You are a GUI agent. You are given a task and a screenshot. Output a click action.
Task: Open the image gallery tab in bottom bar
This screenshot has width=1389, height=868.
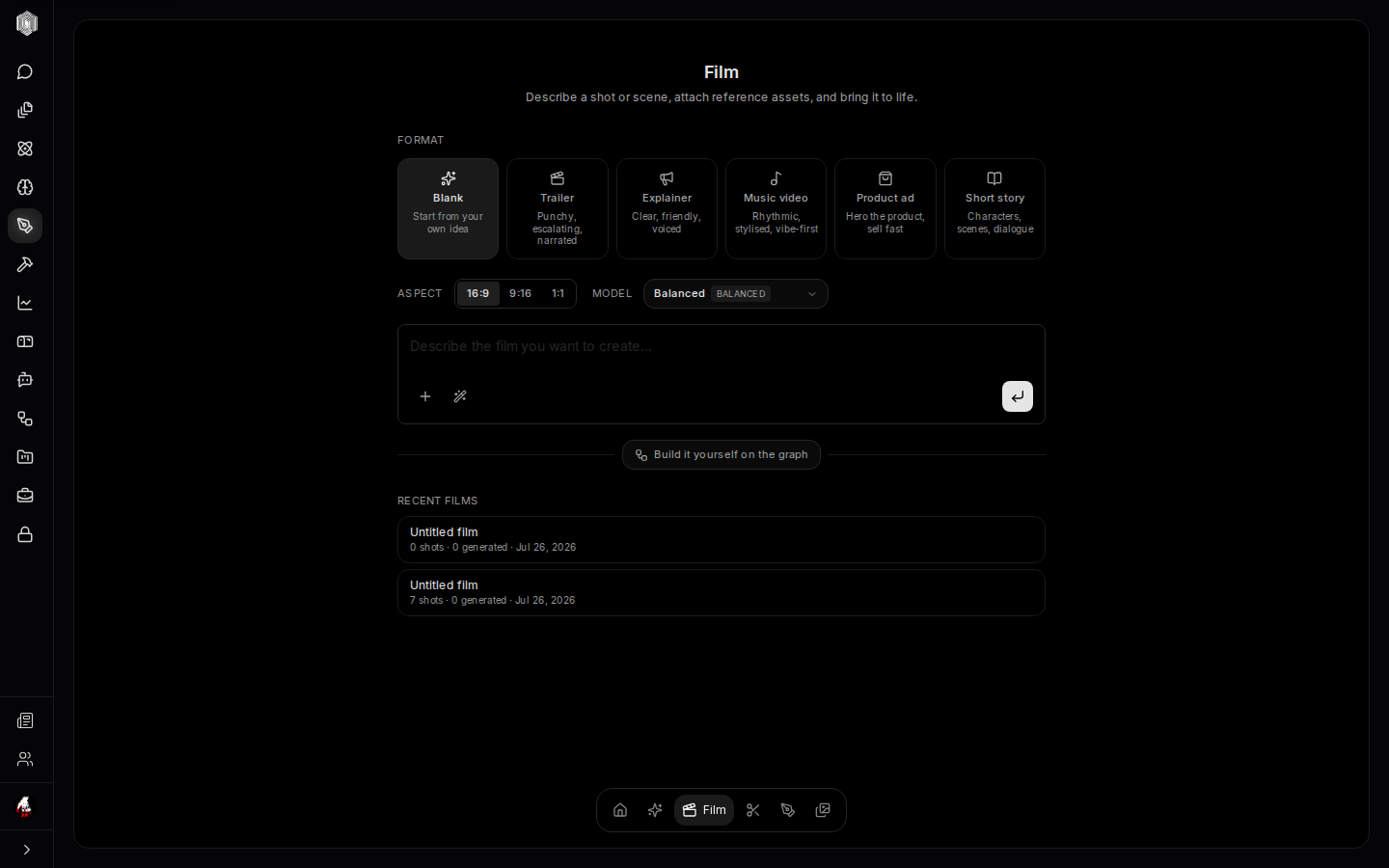[x=823, y=811]
